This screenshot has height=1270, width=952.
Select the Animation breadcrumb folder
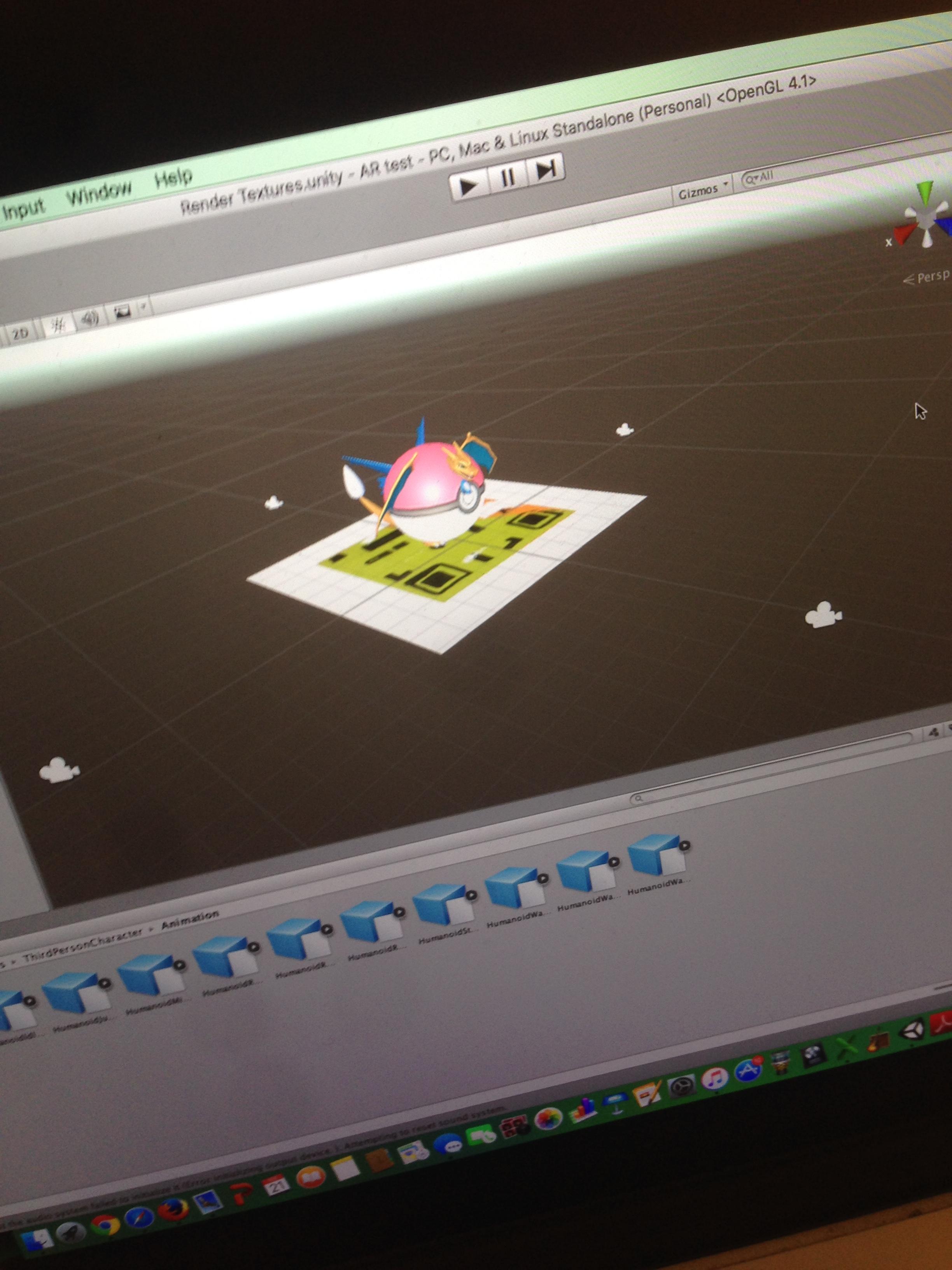coord(190,919)
